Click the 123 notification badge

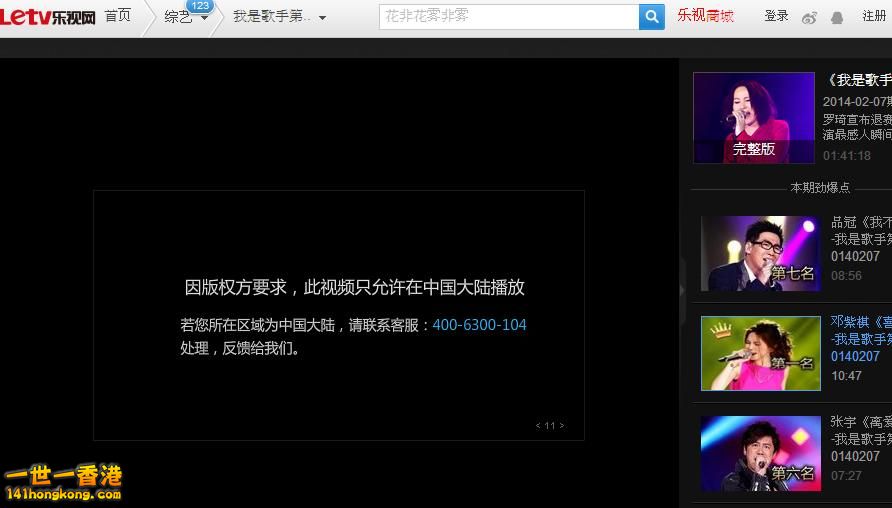pyautogui.click(x=200, y=6)
